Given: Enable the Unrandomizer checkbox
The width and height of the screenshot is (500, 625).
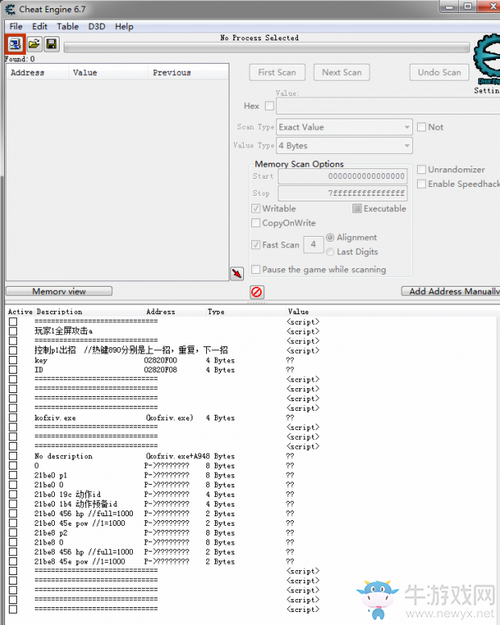Looking at the screenshot, I should pyautogui.click(x=421, y=169).
